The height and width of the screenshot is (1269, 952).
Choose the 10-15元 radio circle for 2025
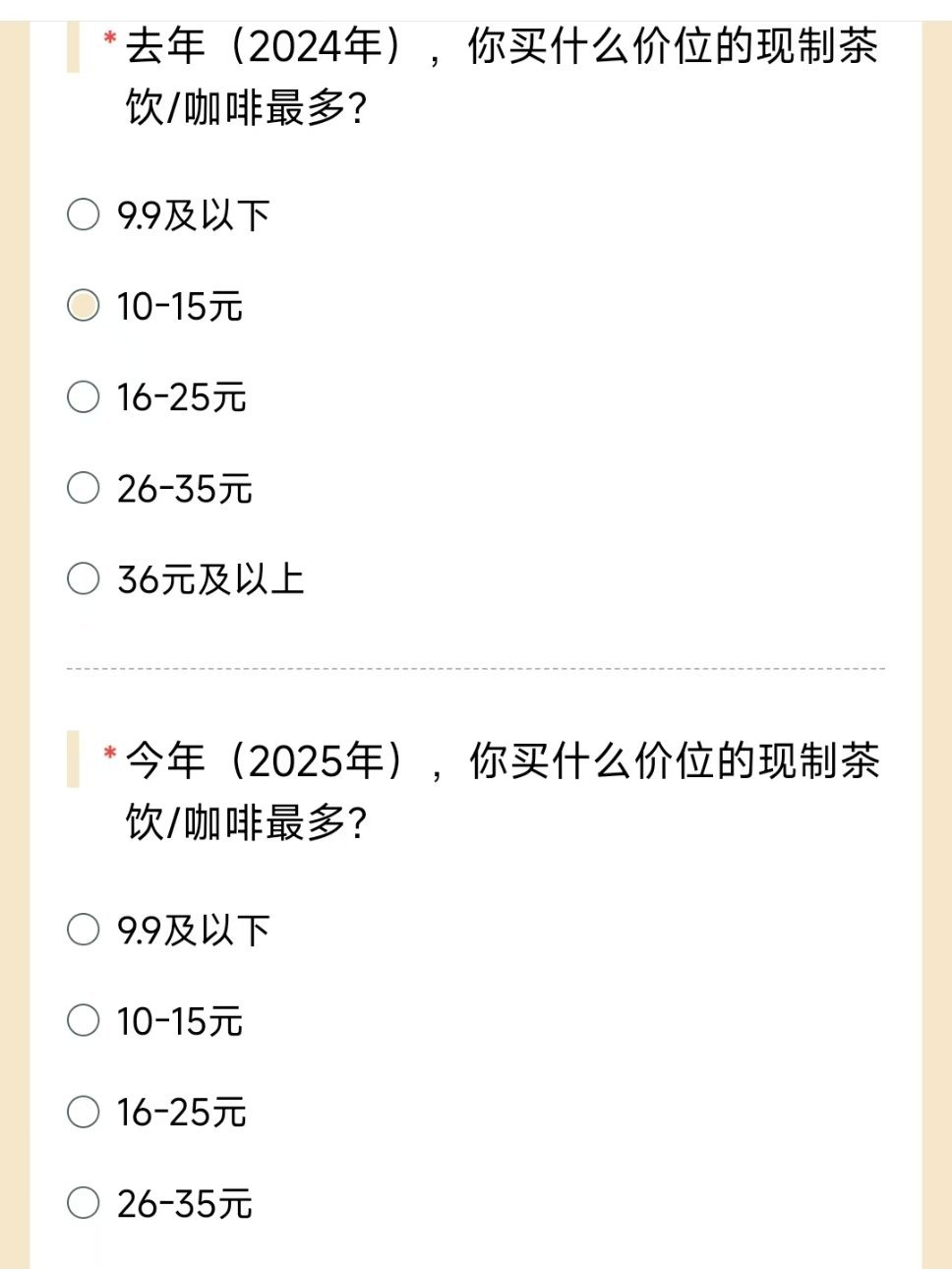(x=84, y=1020)
